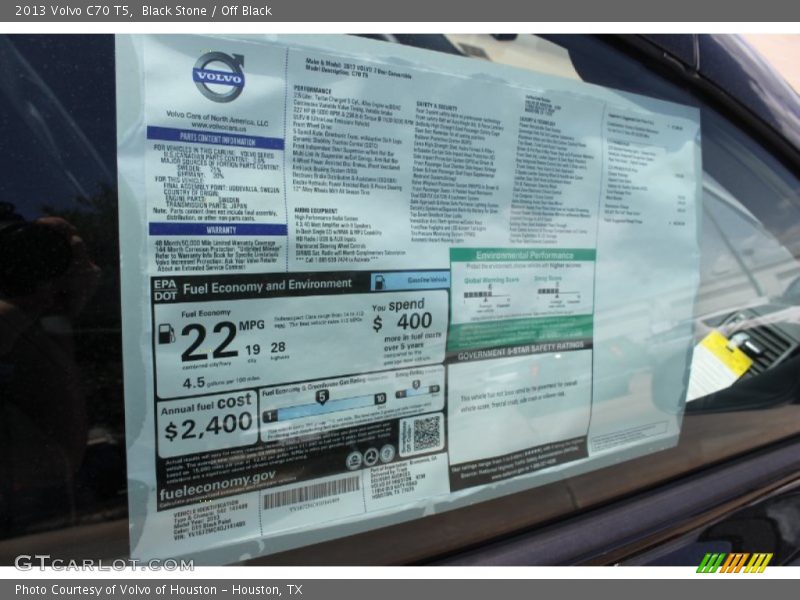Click the EPA DOT badge
Viewport: 800px width, 600px height.
pyautogui.click(x=164, y=289)
